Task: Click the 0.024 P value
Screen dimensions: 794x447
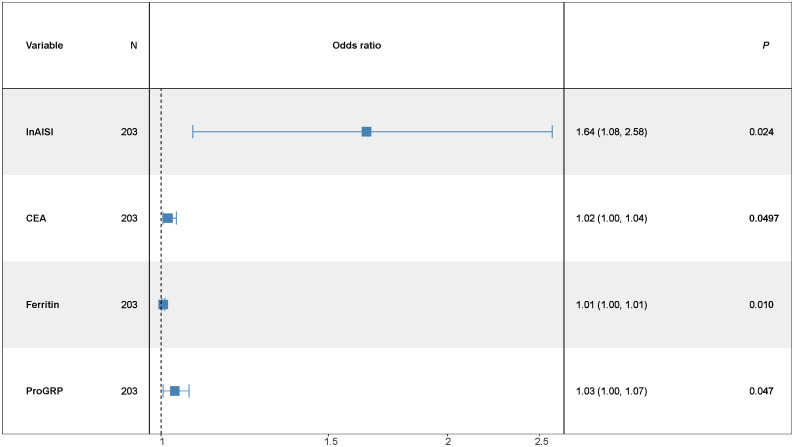Action: pyautogui.click(x=762, y=132)
